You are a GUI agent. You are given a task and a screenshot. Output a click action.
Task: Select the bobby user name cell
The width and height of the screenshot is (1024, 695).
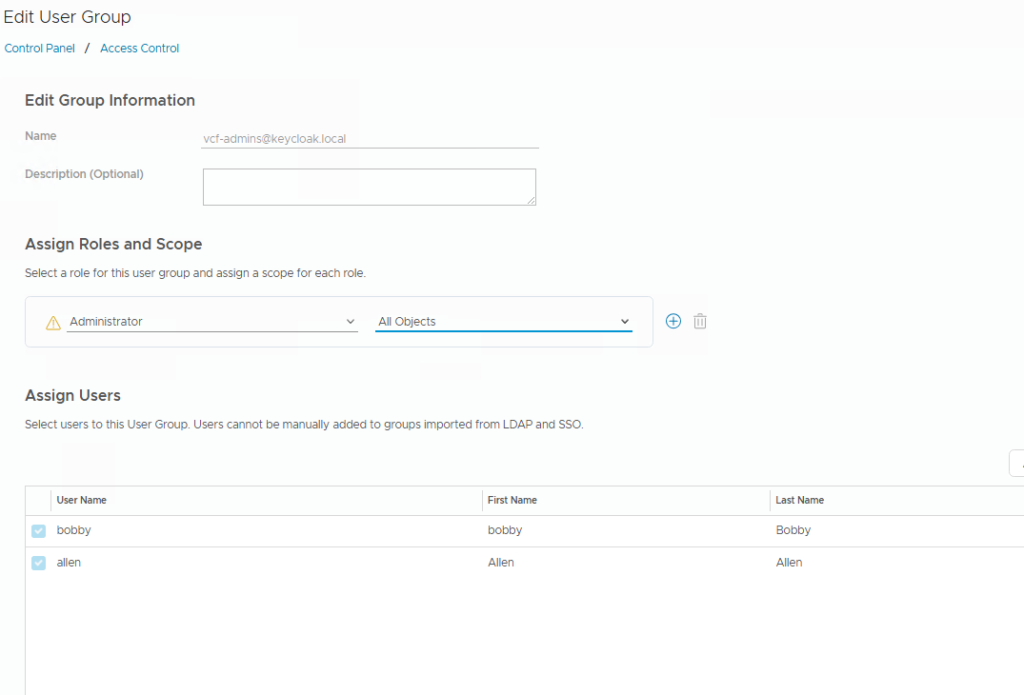[74, 530]
